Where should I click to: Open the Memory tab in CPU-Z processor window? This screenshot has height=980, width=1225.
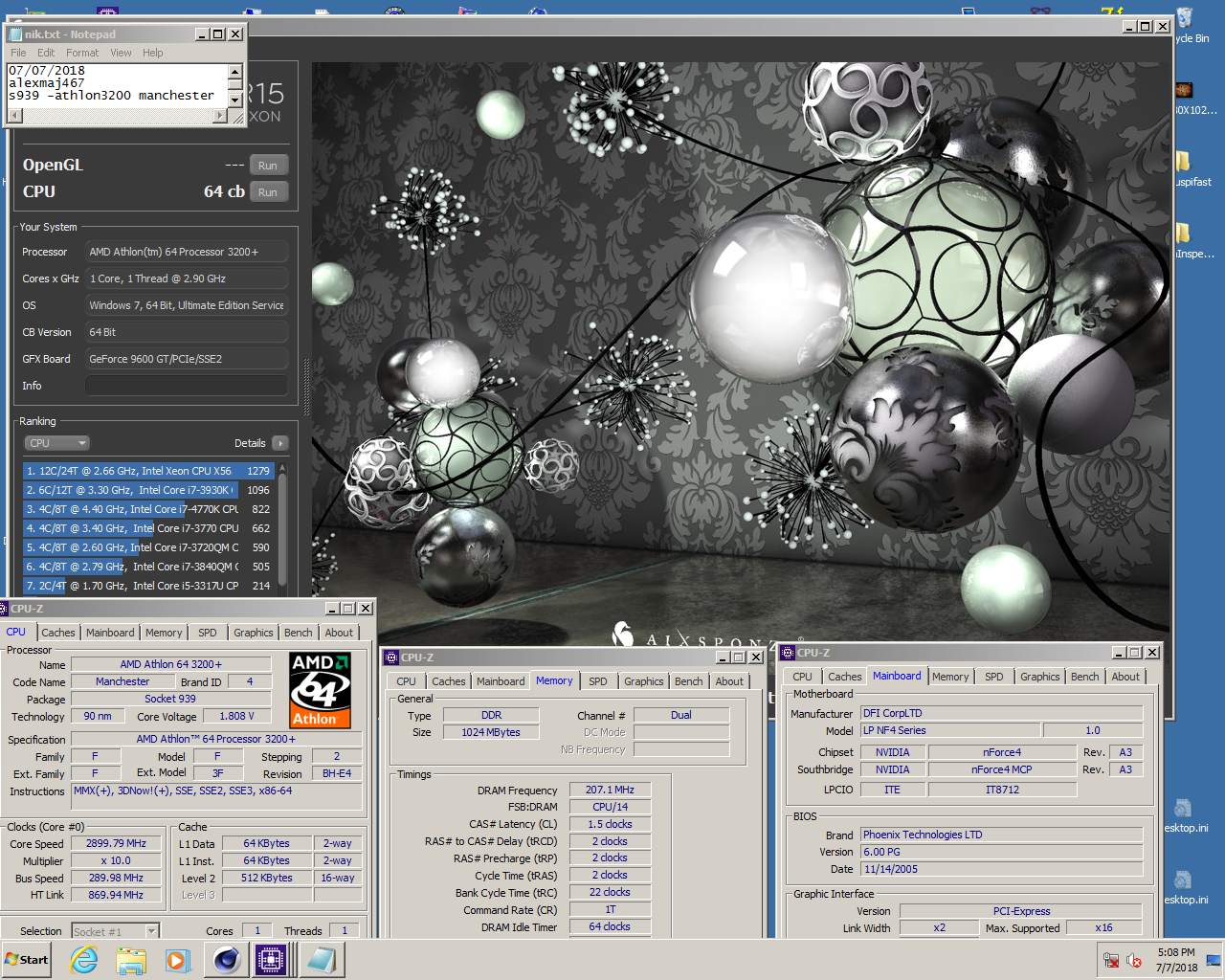coord(164,633)
